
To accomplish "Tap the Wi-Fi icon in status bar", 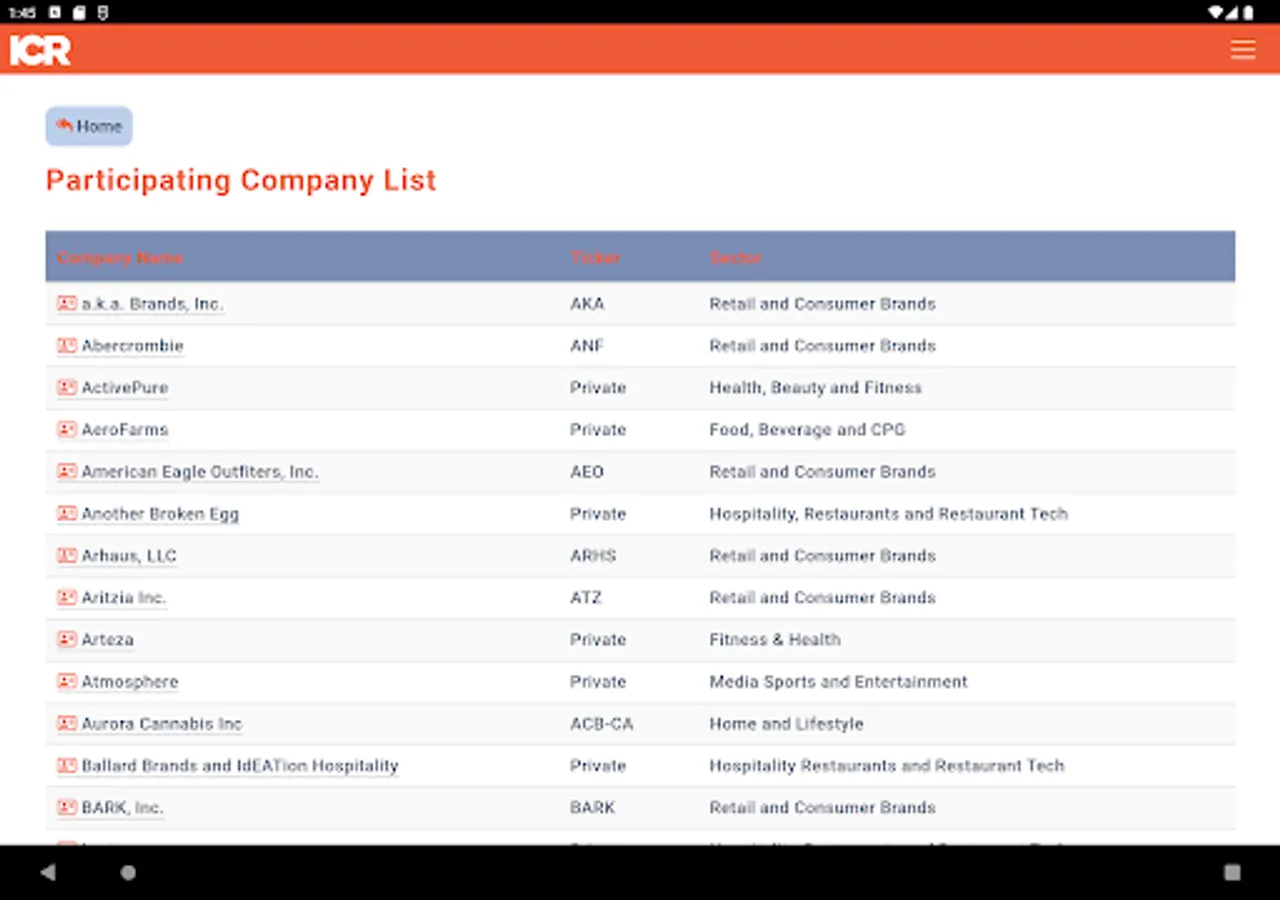I will (1215, 12).
